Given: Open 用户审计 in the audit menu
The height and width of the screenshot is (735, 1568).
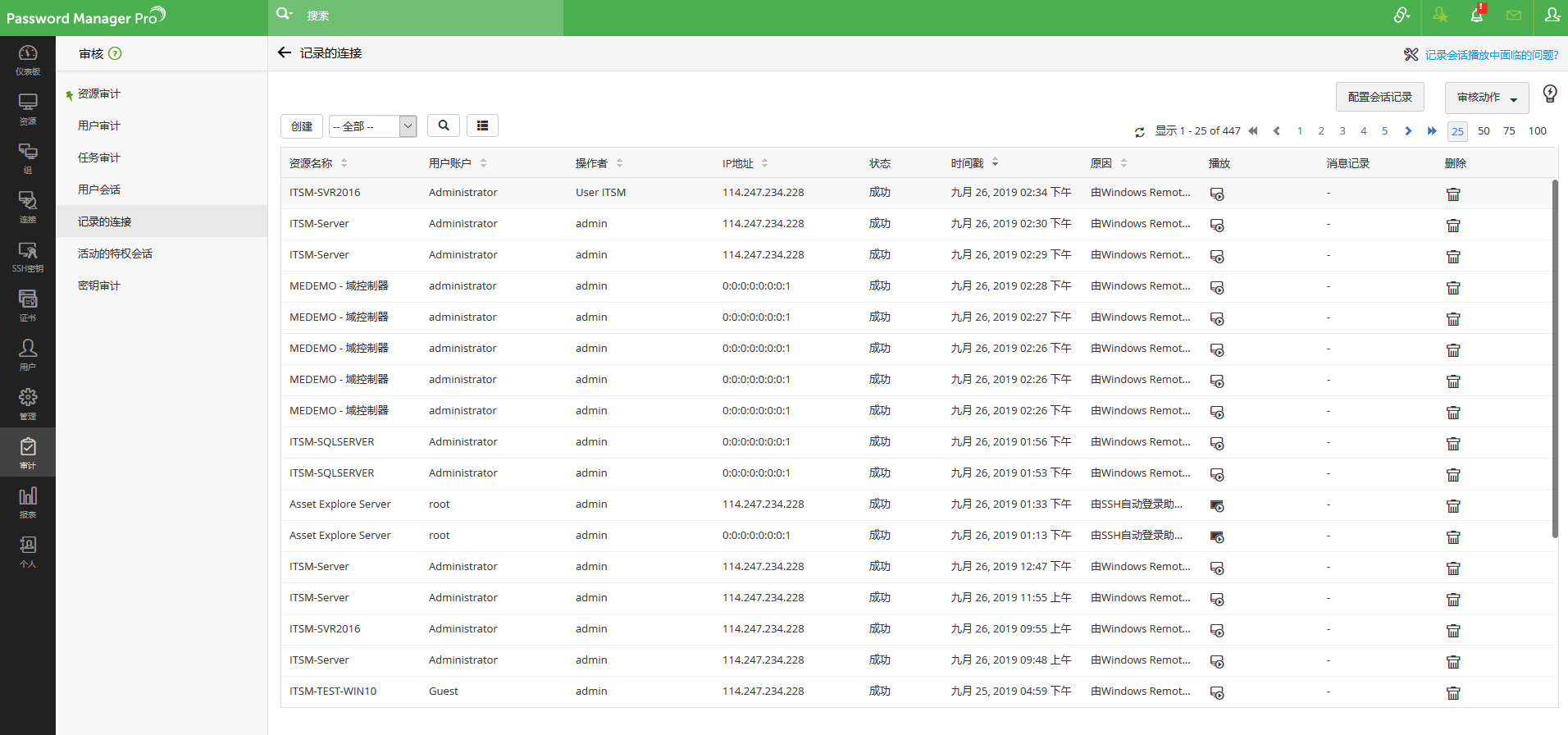Looking at the screenshot, I should tap(99, 126).
